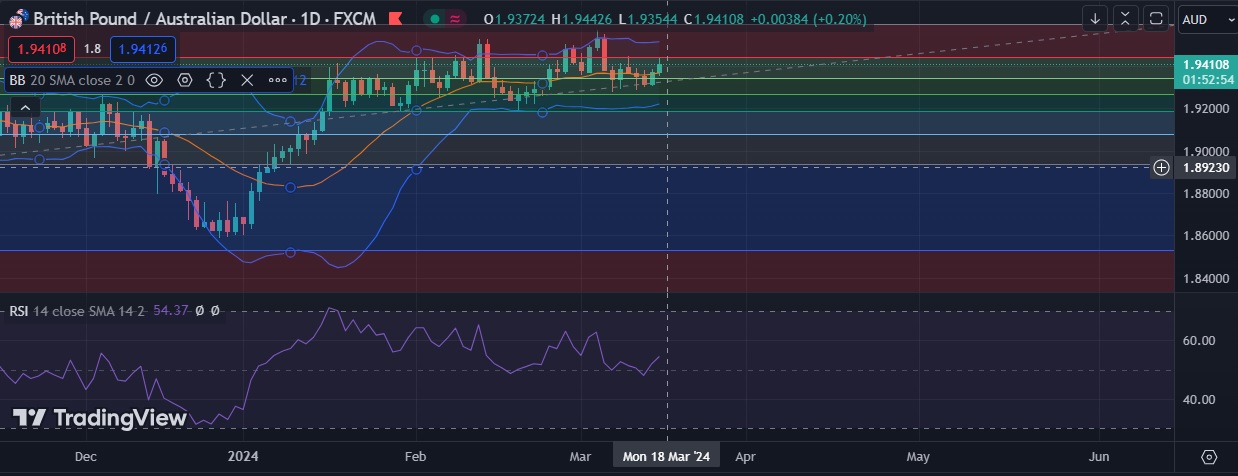Select the RSI indicator legend label
Viewport: 1238px width, 476px height.
click(x=19, y=311)
